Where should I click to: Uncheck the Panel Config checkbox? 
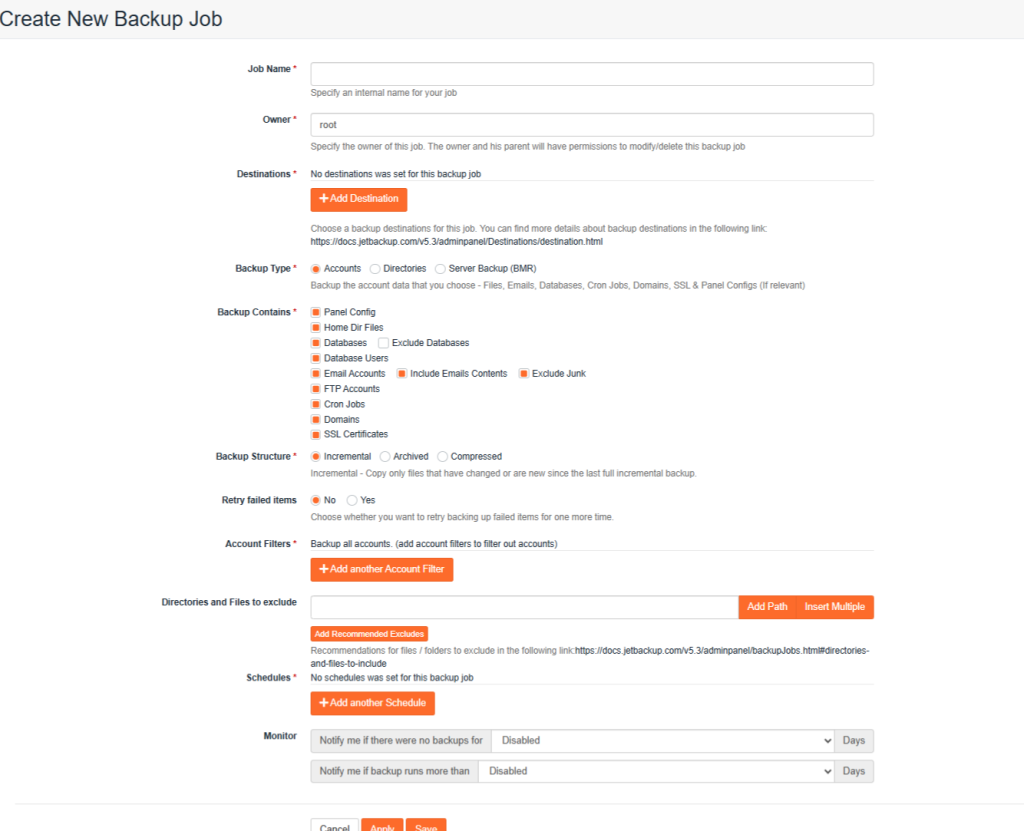[315, 312]
